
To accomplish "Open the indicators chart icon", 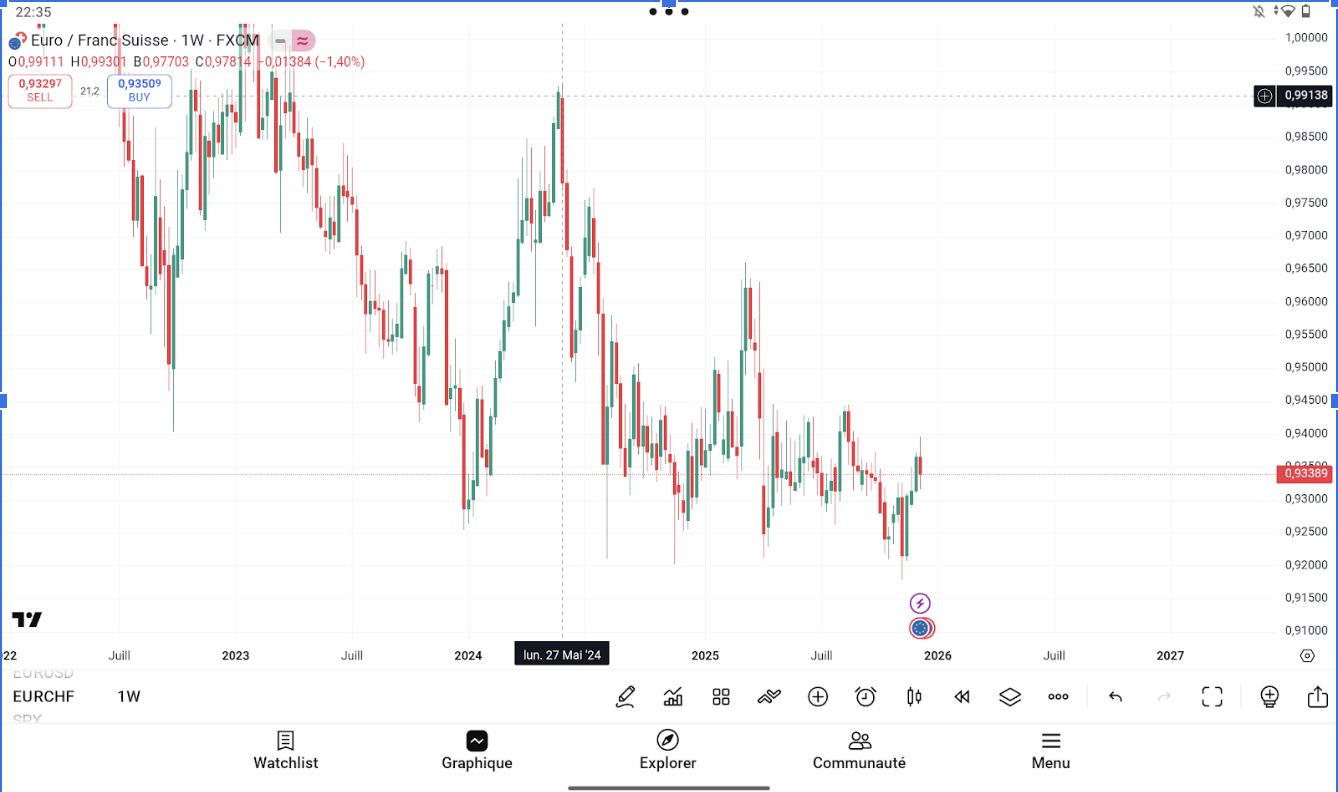I will pyautogui.click(x=673, y=697).
